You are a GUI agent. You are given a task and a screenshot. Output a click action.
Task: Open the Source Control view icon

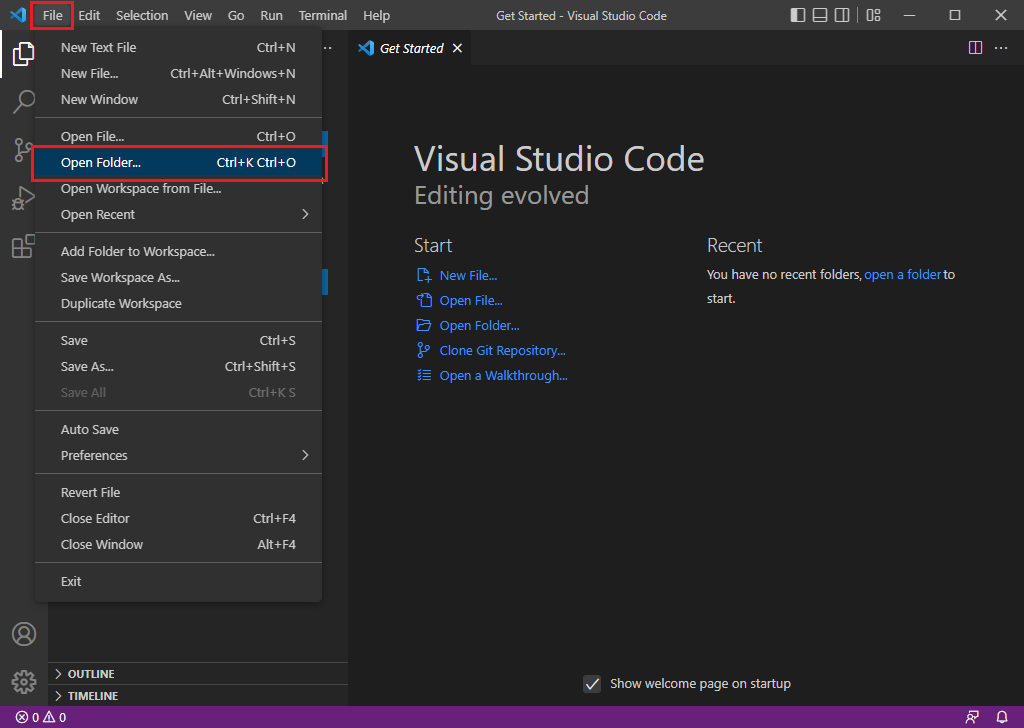(22, 150)
